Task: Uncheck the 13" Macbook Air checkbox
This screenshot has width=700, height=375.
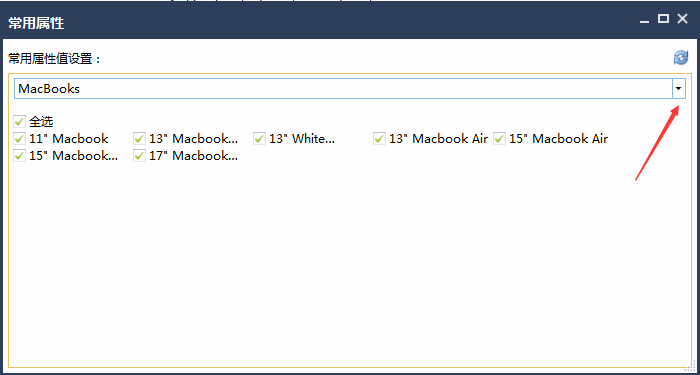Action: point(379,139)
